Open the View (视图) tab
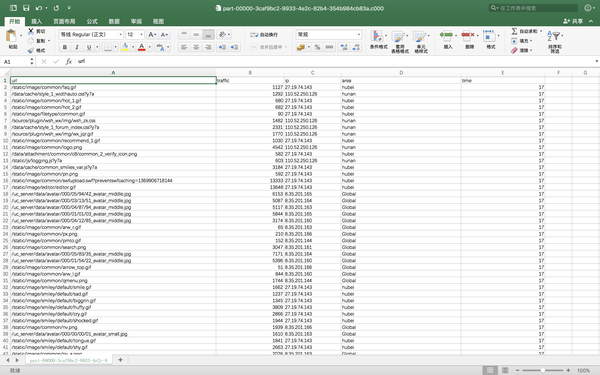This screenshot has width=600, height=375. pos(158,21)
